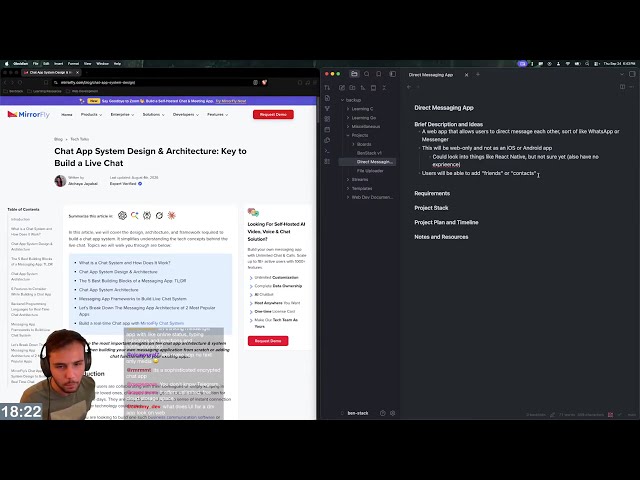Open the MirrorFly Home nav link
Screen dimensions: 640x480
tap(67, 115)
